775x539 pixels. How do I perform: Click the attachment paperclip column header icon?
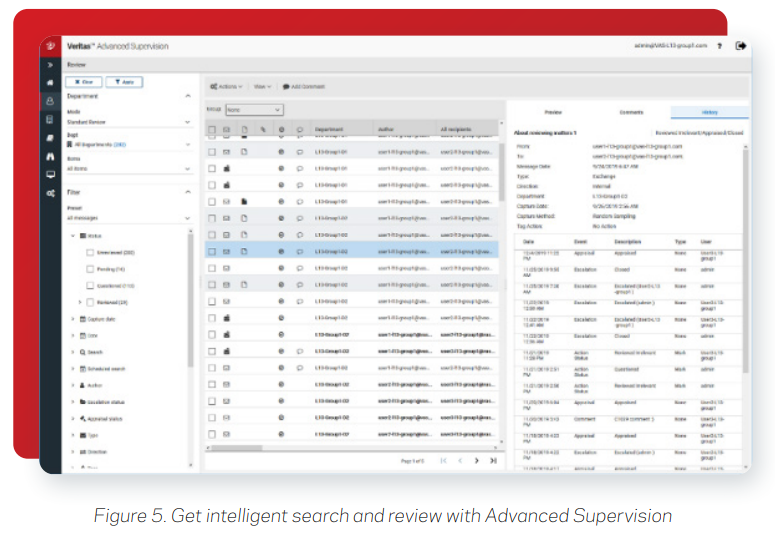point(263,129)
